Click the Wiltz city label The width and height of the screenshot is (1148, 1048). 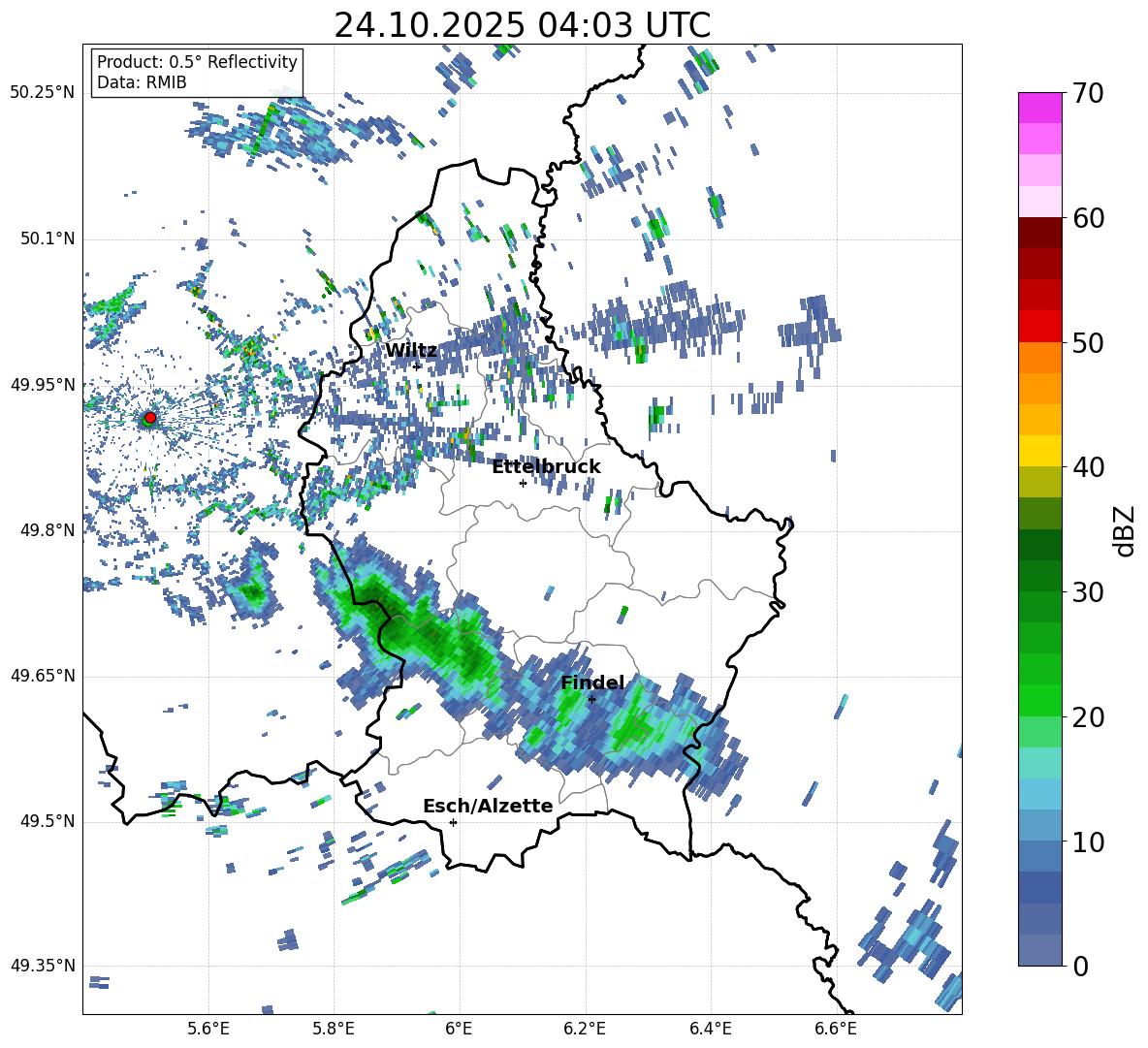point(411,351)
